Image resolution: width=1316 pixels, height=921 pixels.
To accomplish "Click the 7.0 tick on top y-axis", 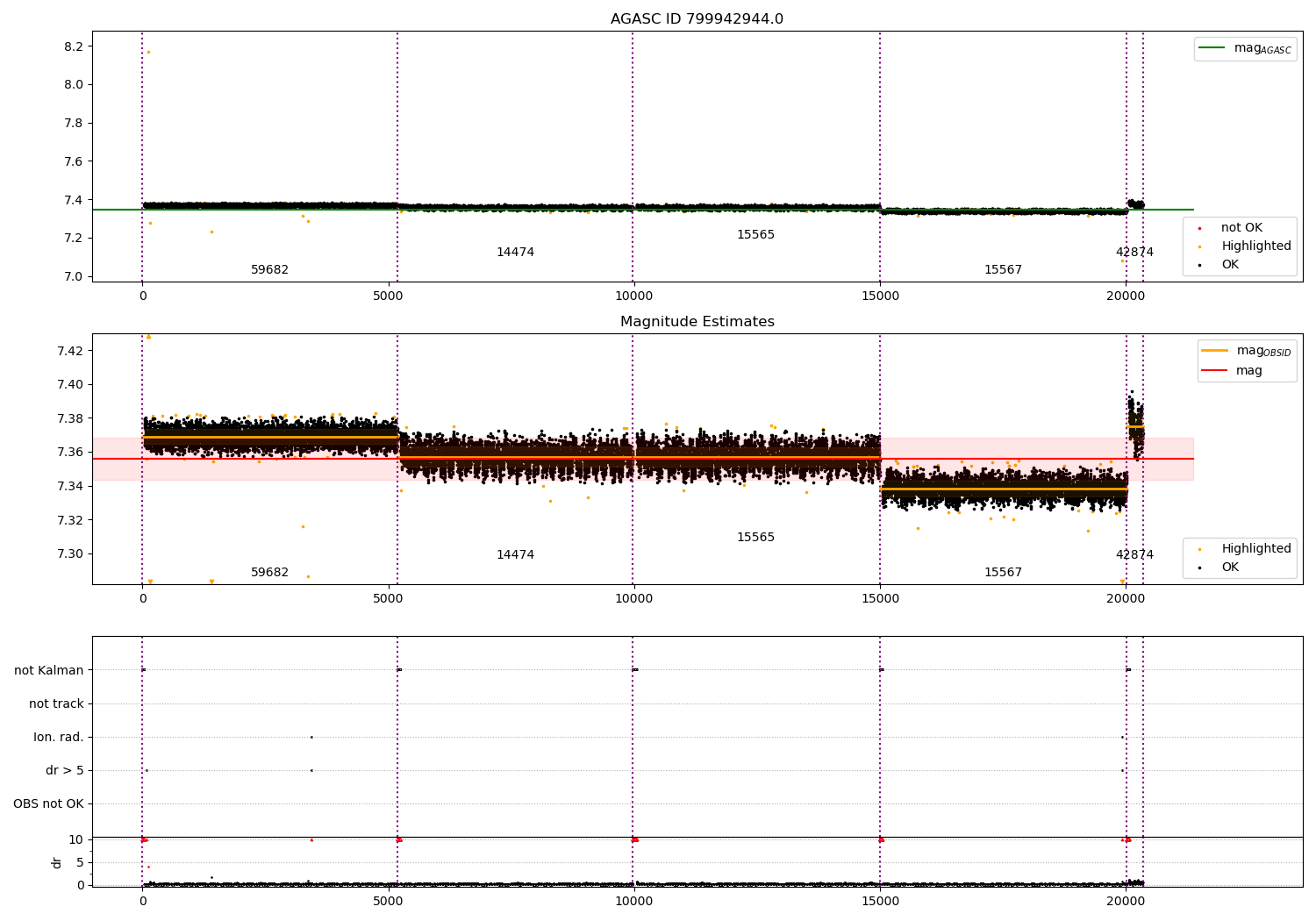I will [x=74, y=277].
